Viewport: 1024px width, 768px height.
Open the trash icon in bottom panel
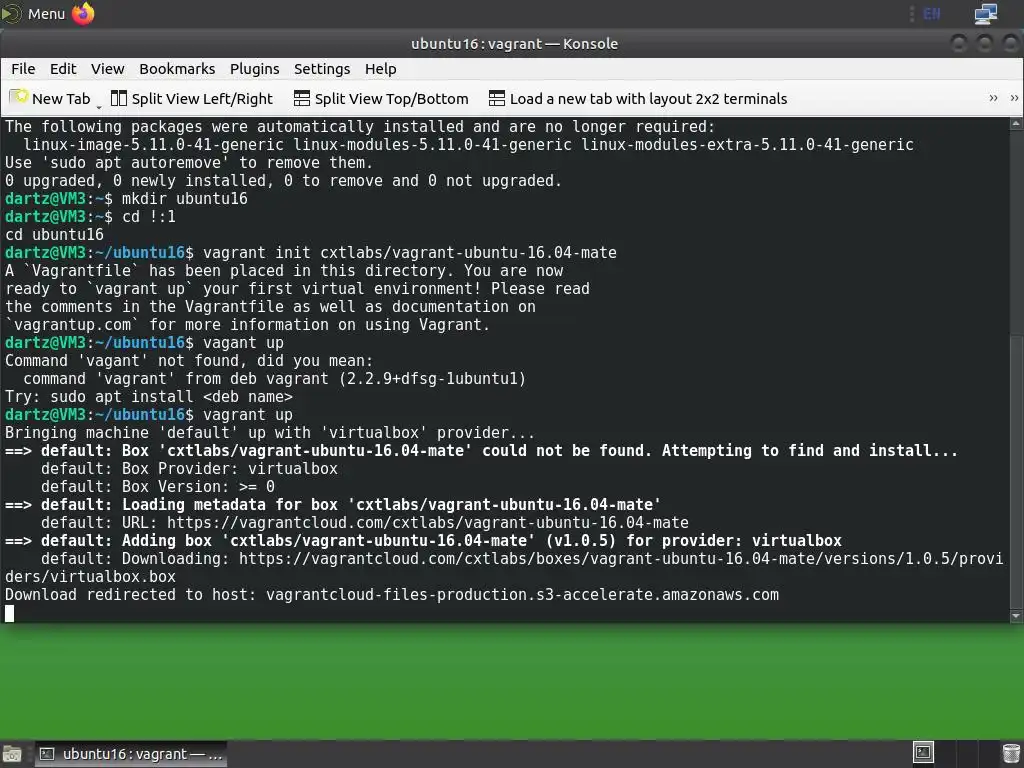[1011, 754]
